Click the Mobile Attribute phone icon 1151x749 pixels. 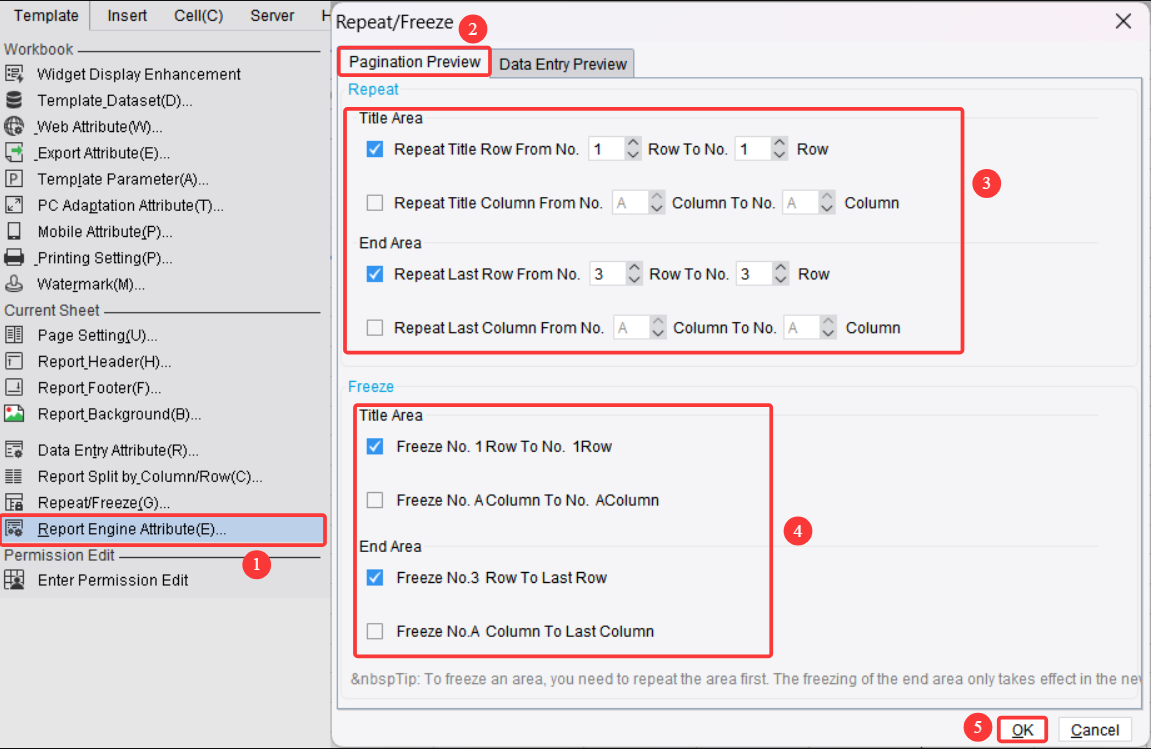pos(14,231)
